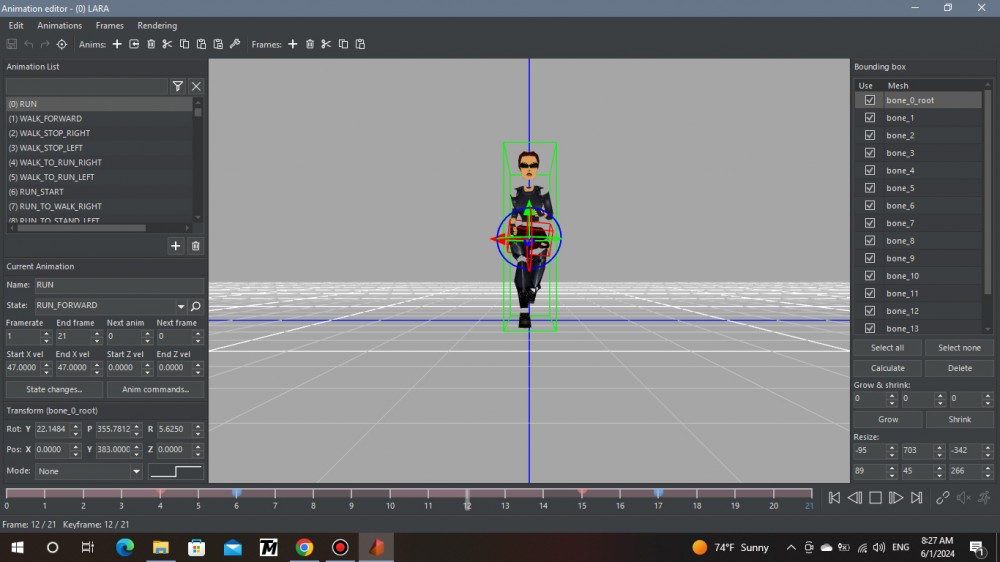Open the Animations menu
This screenshot has width=1000, height=562.
point(59,26)
